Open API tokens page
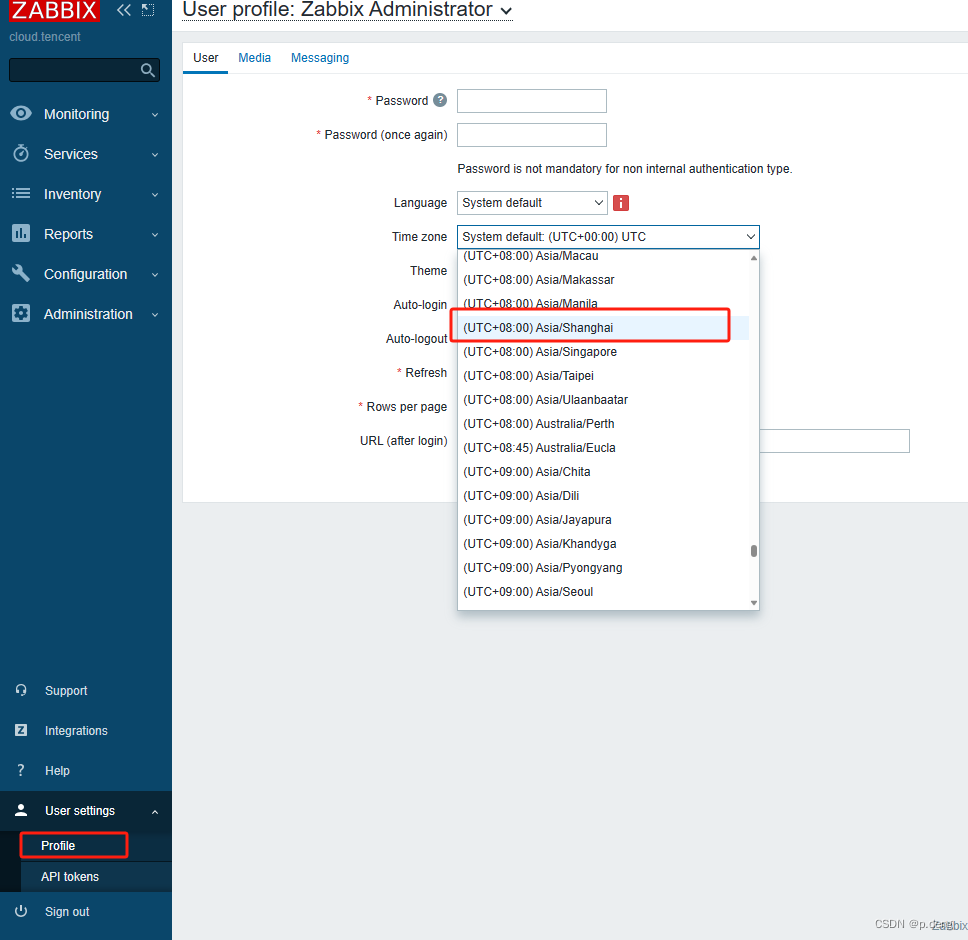The height and width of the screenshot is (940, 968). pos(70,876)
